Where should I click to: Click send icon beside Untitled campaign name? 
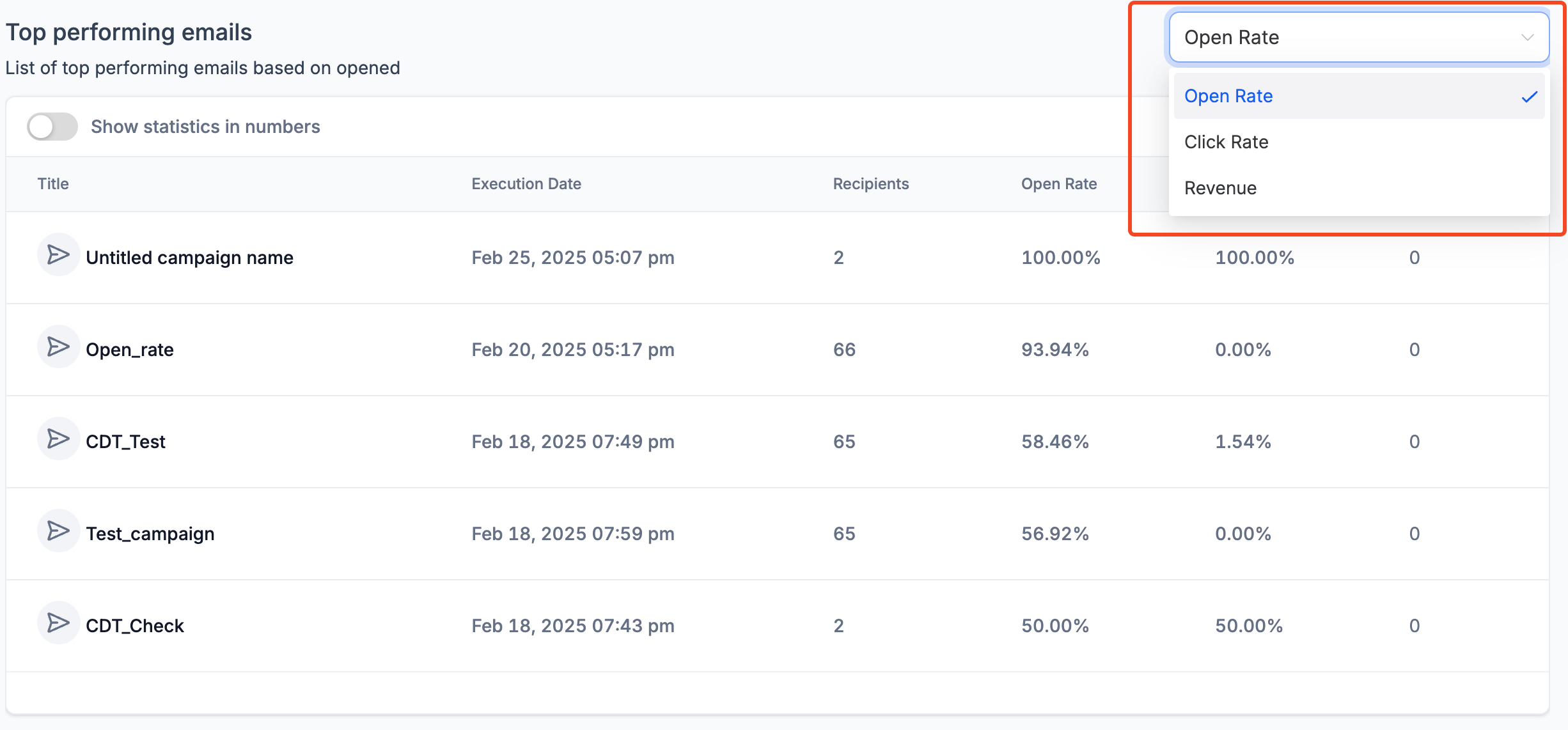58,255
